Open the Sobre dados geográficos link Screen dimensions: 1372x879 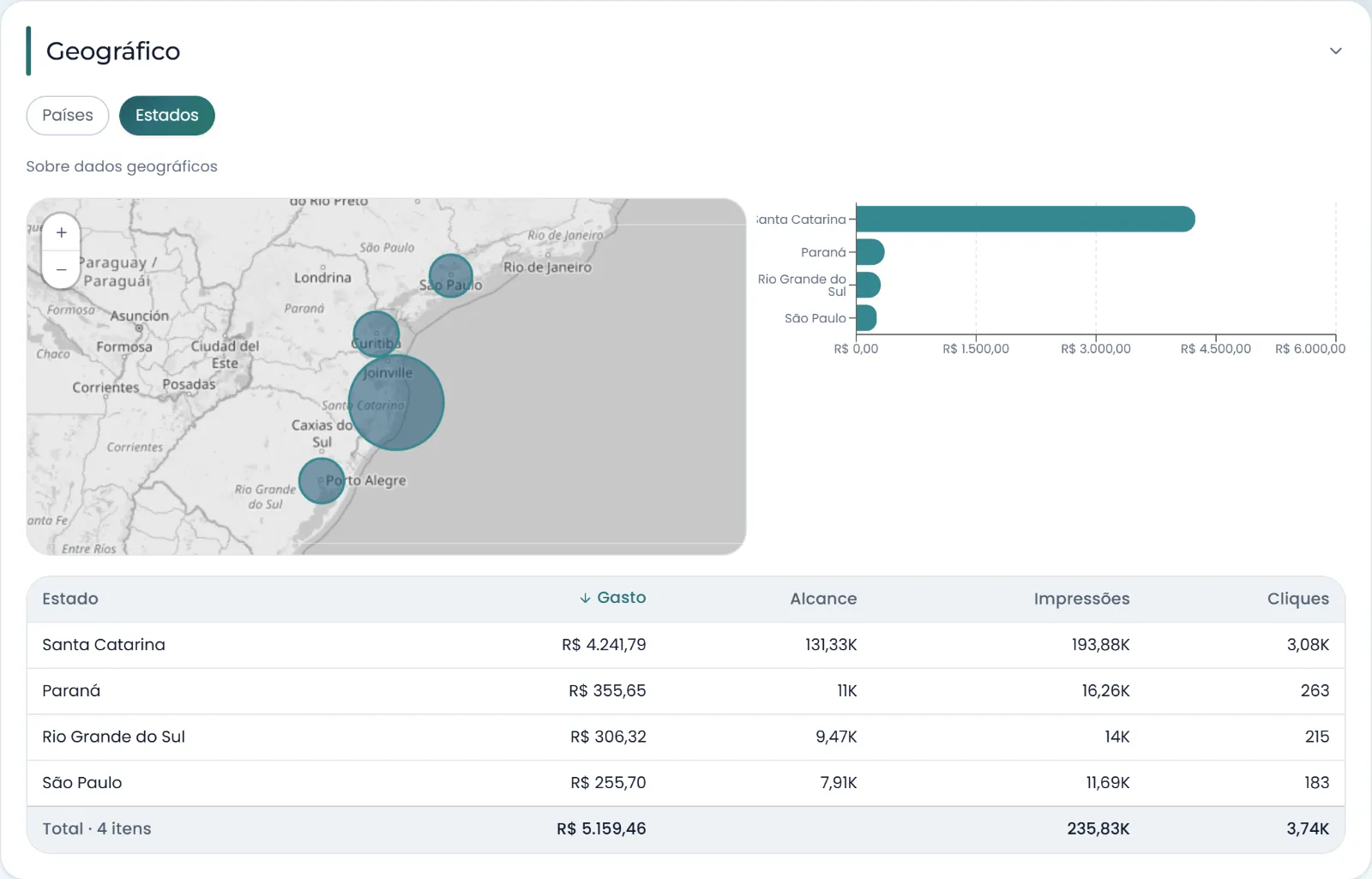[x=122, y=166]
